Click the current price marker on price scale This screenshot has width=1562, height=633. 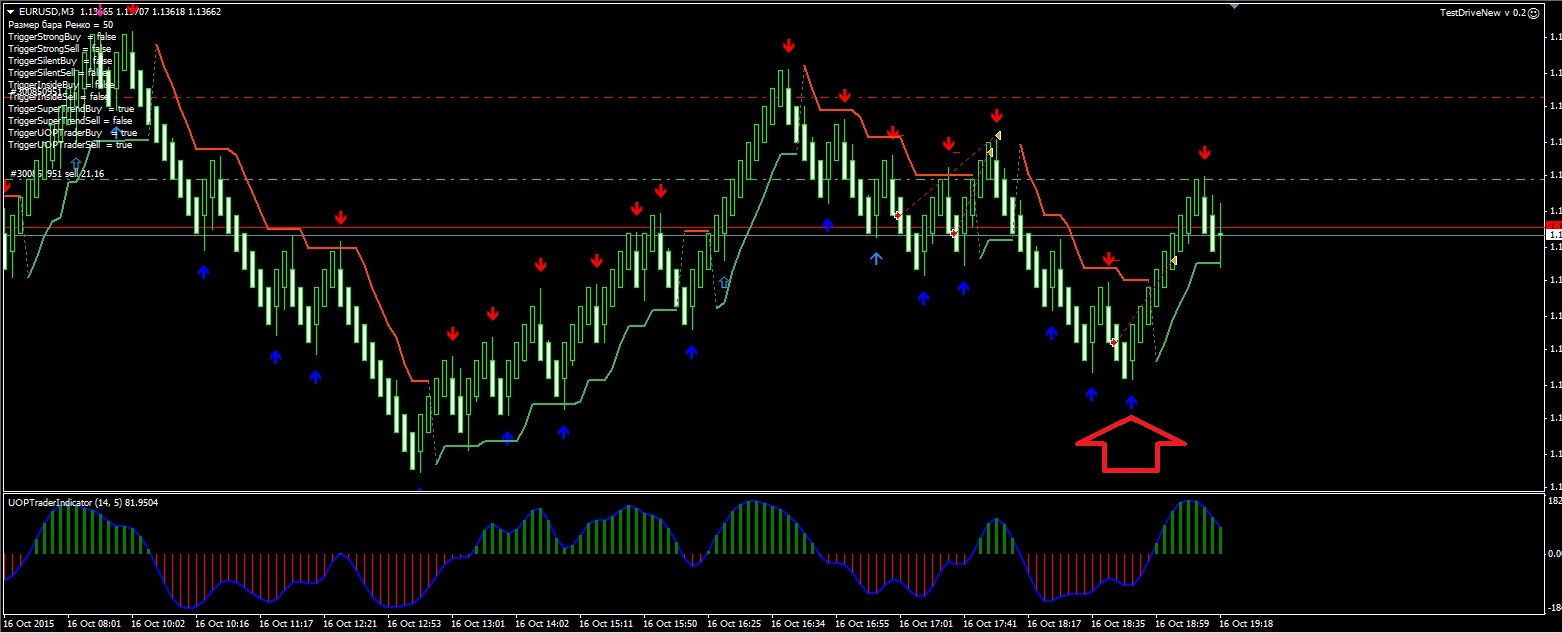click(1553, 234)
